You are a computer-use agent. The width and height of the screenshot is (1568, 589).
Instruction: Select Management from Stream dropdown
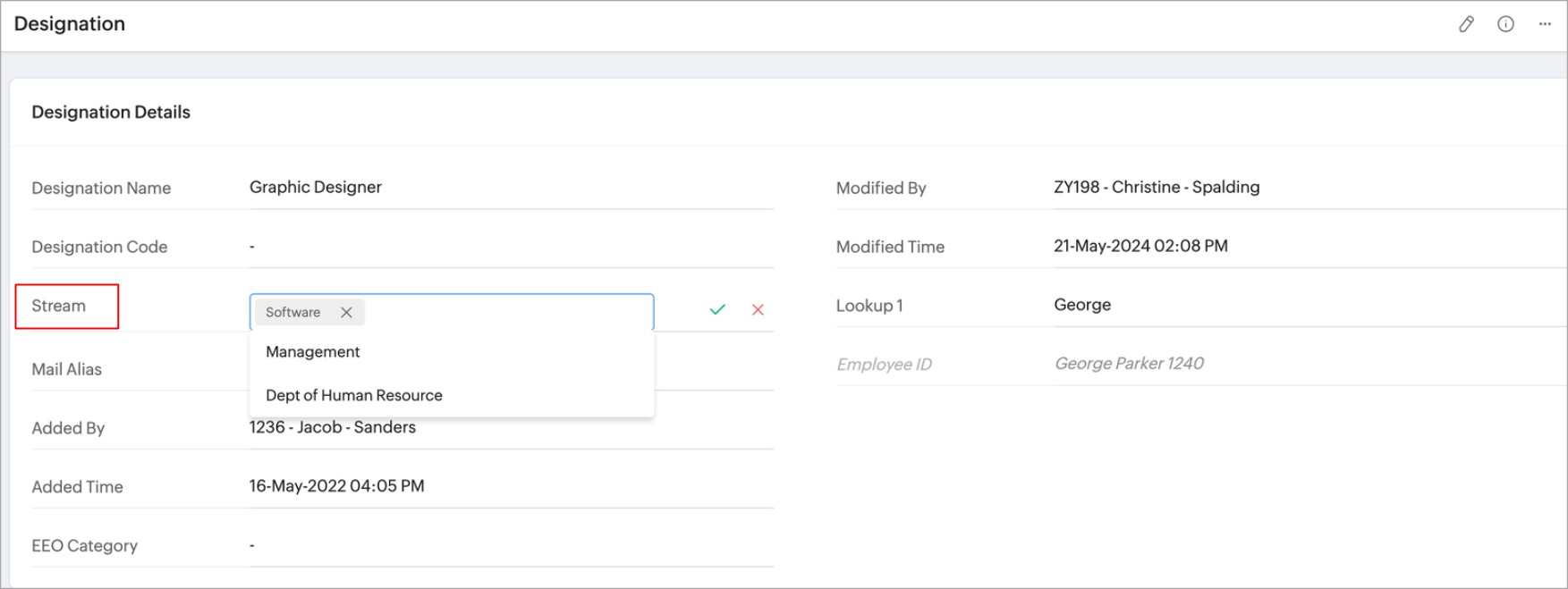click(x=313, y=352)
